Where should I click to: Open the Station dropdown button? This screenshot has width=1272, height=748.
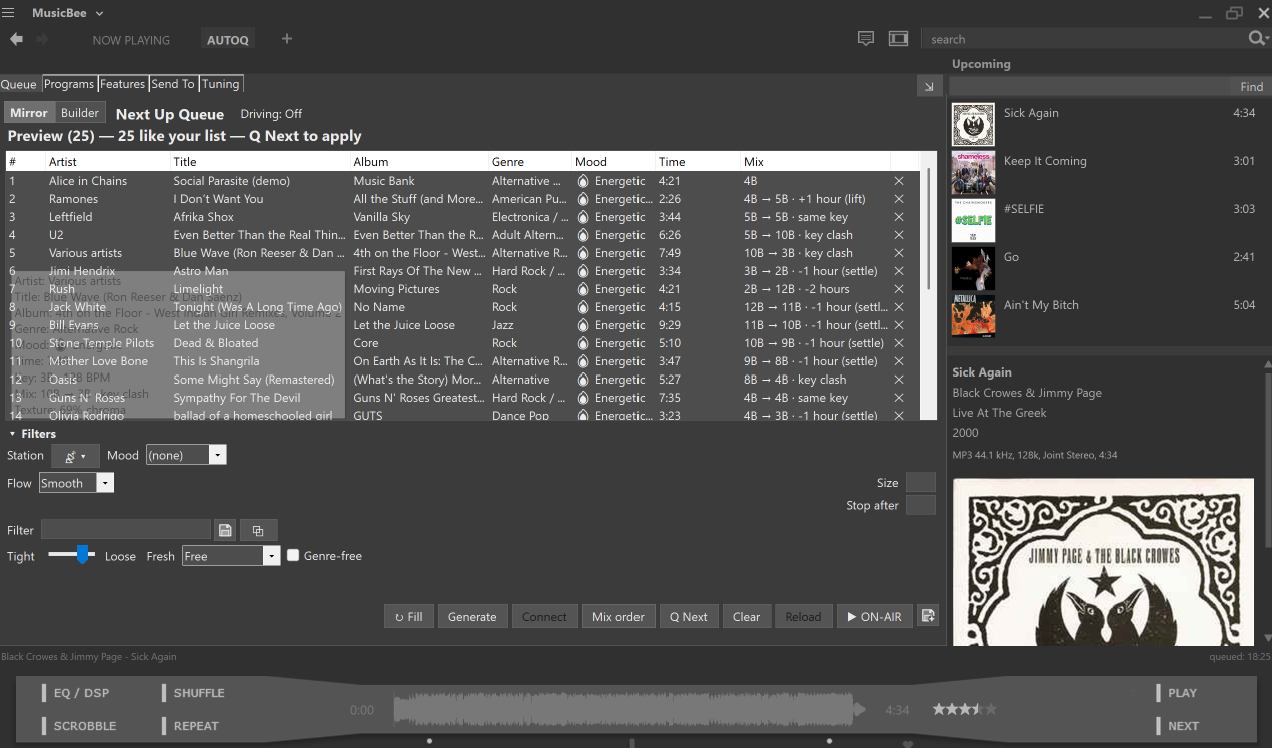pyautogui.click(x=75, y=455)
